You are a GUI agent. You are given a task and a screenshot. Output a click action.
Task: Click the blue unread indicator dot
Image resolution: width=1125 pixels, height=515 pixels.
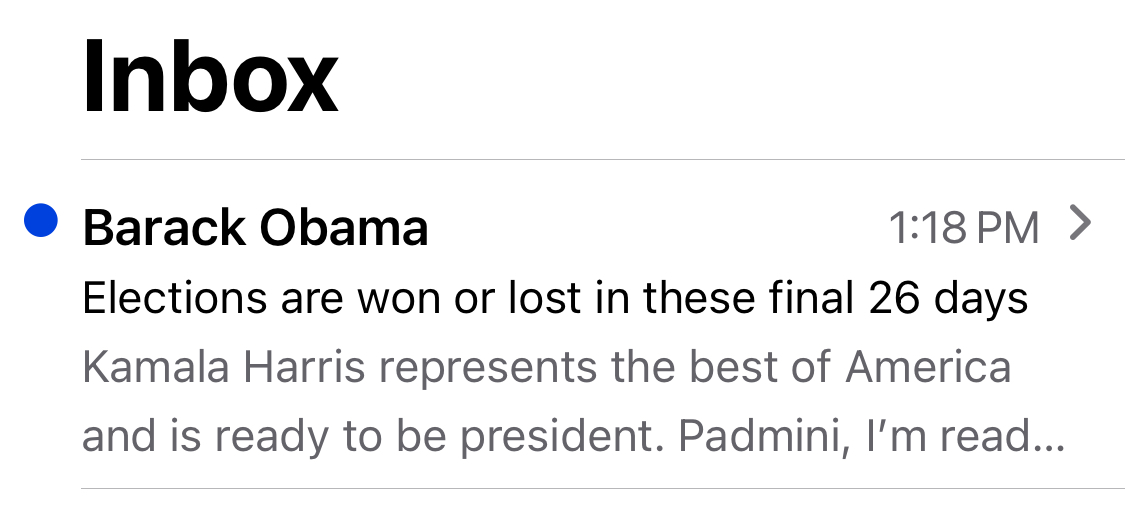pos(40,221)
